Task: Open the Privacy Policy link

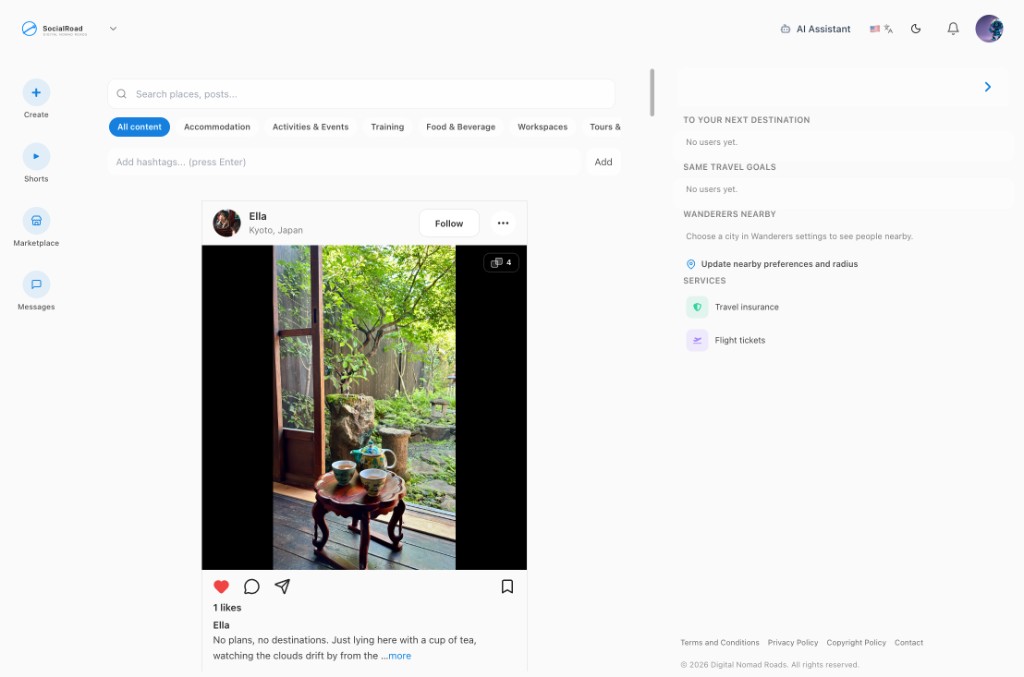Action: click(x=793, y=642)
